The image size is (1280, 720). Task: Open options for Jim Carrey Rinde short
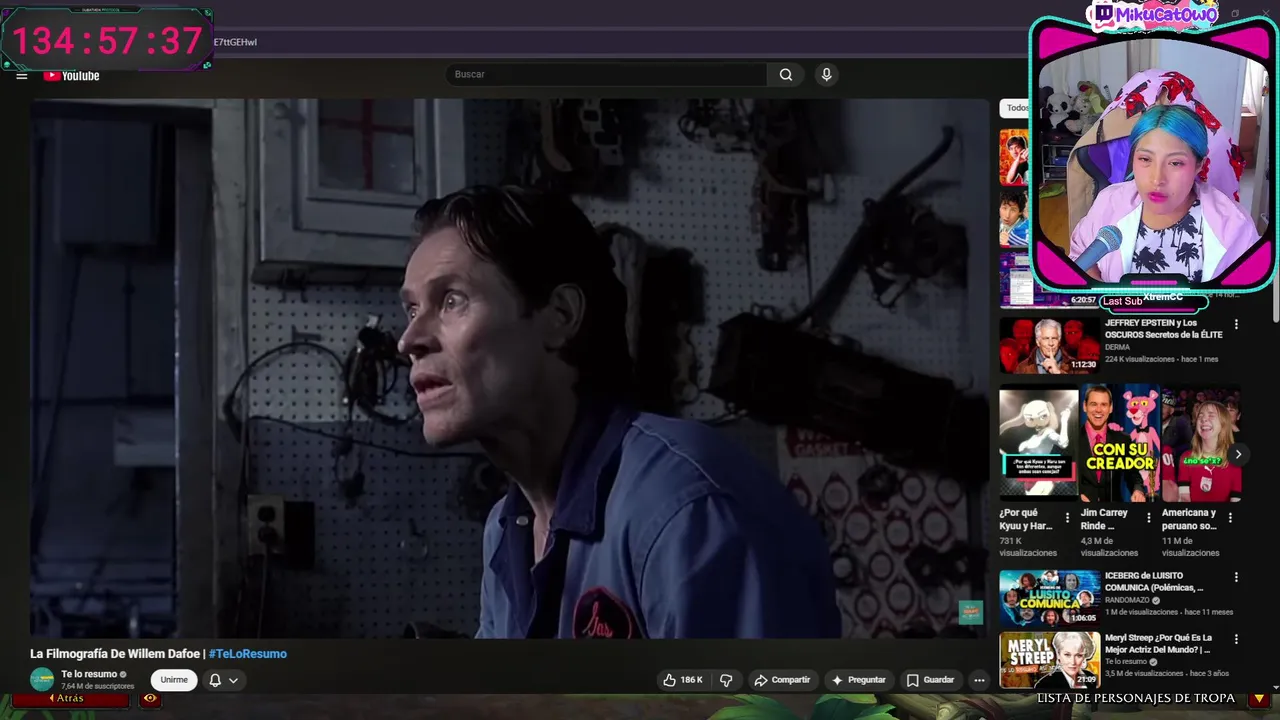click(1148, 518)
